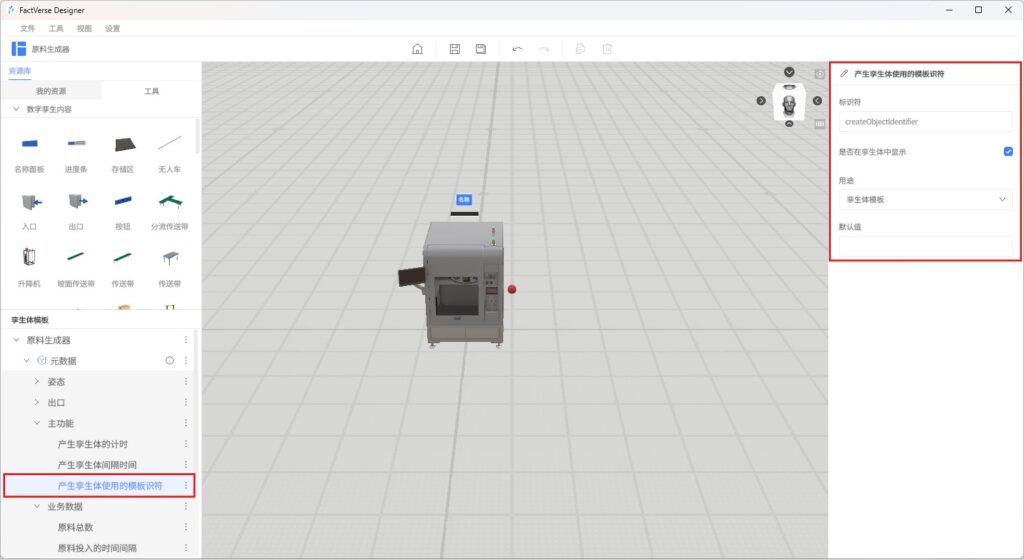Select the 无人车 resource icon
Viewport: 1024px width, 559px height.
(170, 144)
